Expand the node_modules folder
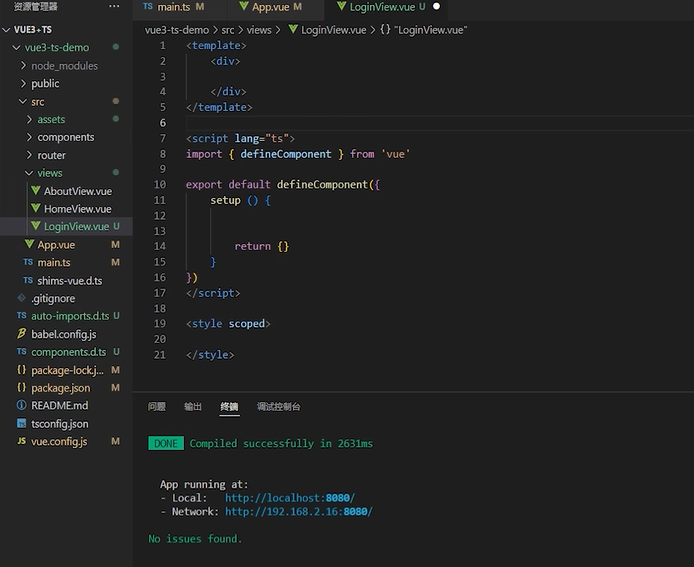The image size is (694, 567). coord(23,66)
